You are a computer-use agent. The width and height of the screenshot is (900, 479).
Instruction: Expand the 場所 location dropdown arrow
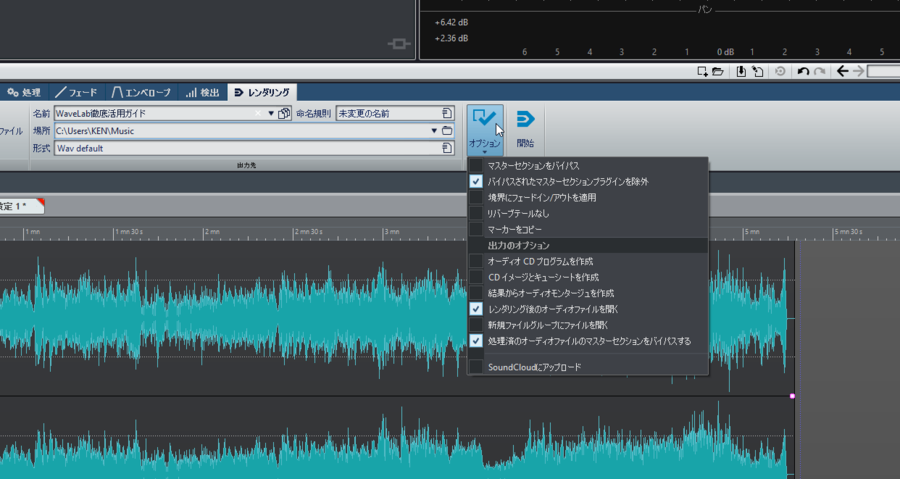(x=434, y=131)
